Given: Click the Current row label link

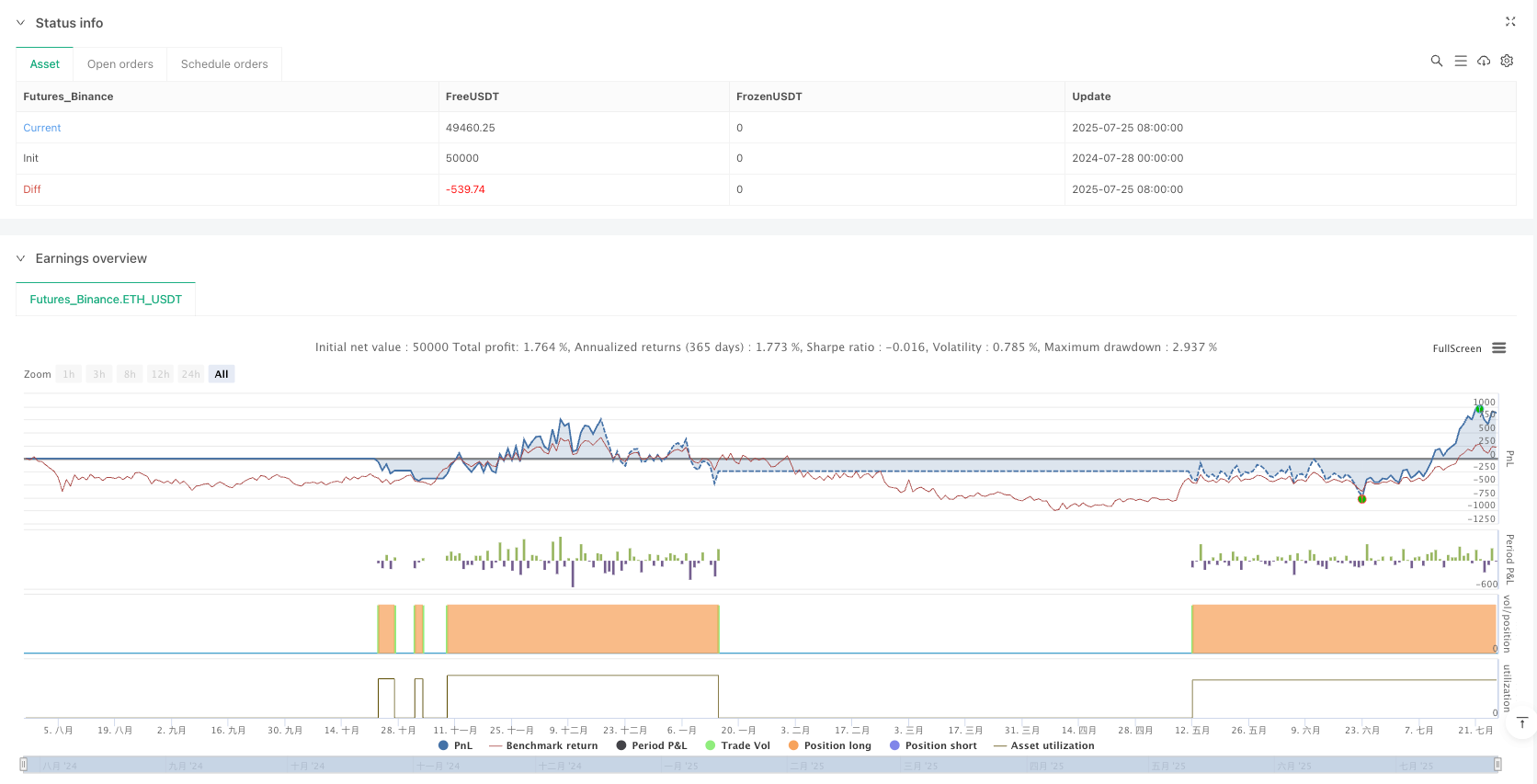Looking at the screenshot, I should [42, 128].
